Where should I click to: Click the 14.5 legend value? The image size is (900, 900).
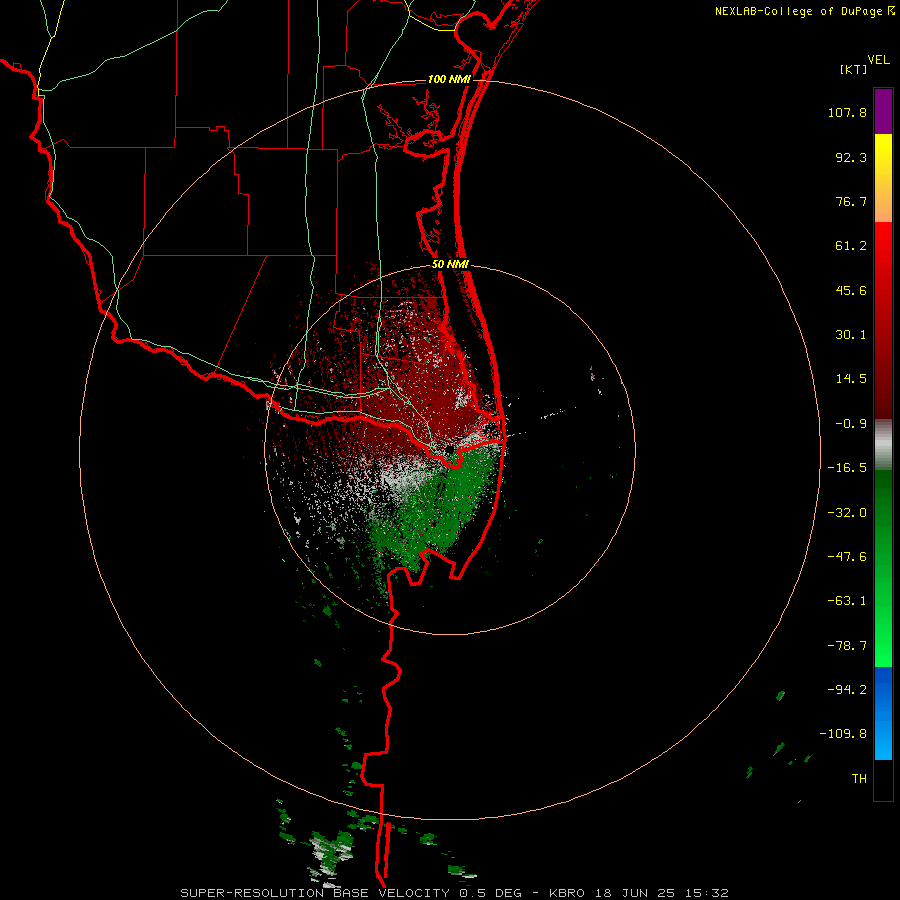(851, 379)
